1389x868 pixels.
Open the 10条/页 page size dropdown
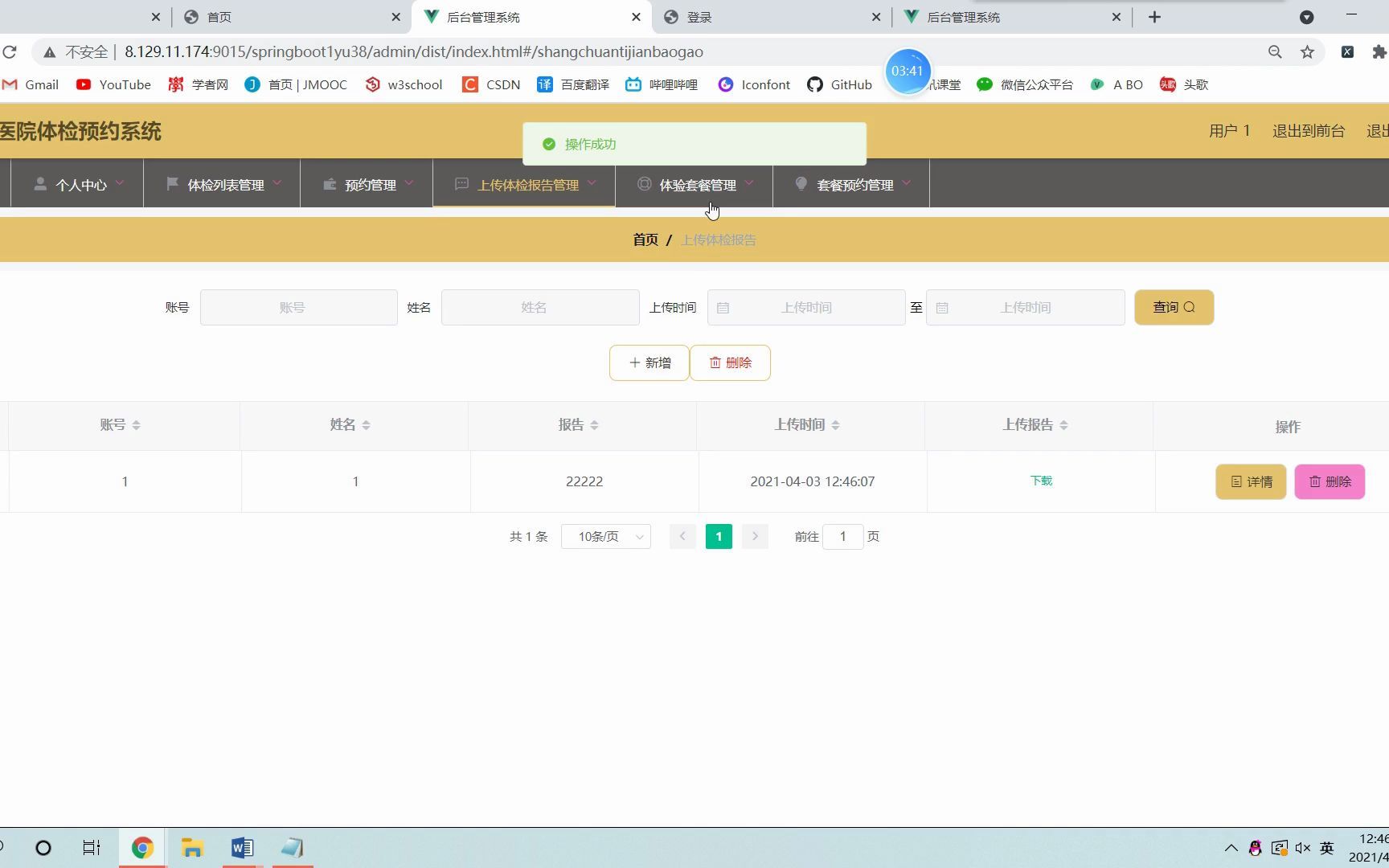point(606,536)
